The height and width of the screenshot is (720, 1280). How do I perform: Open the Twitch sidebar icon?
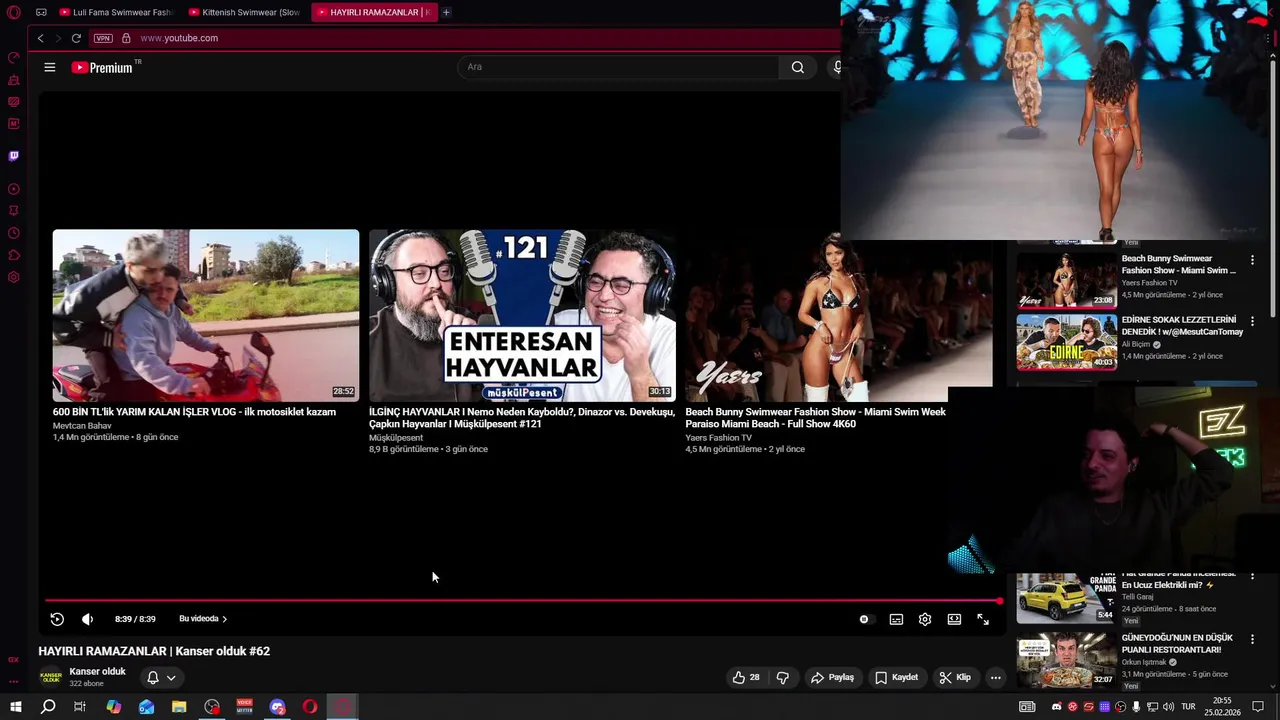(x=14, y=156)
